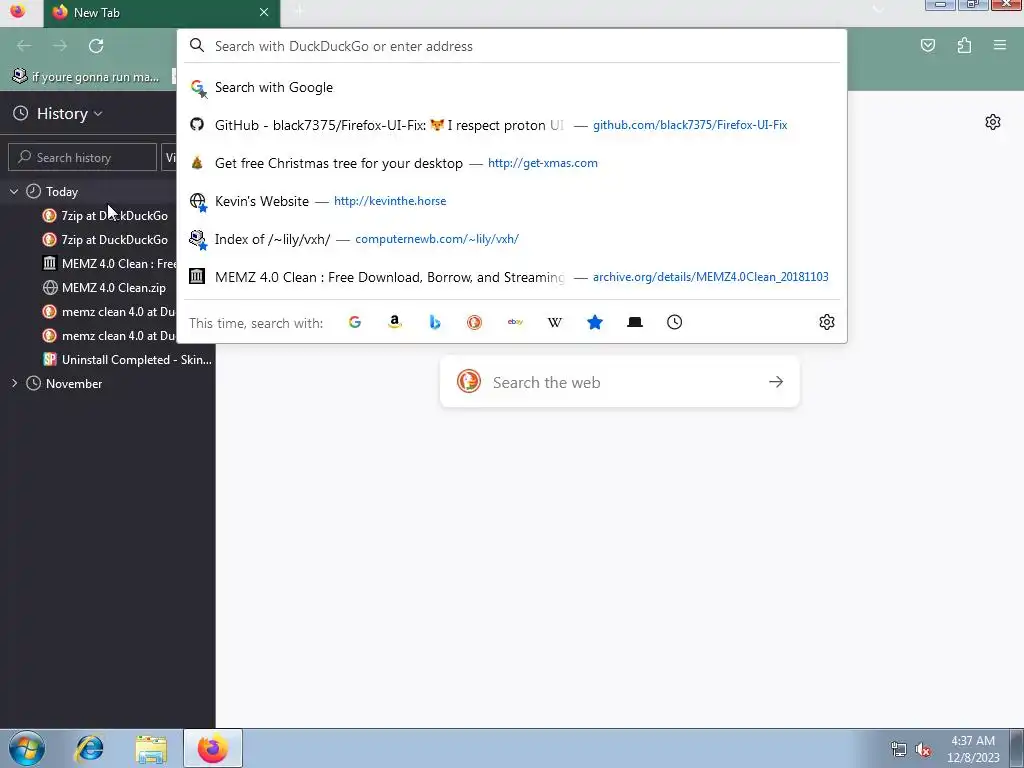Go forward with the right arrow button

pos(60,46)
